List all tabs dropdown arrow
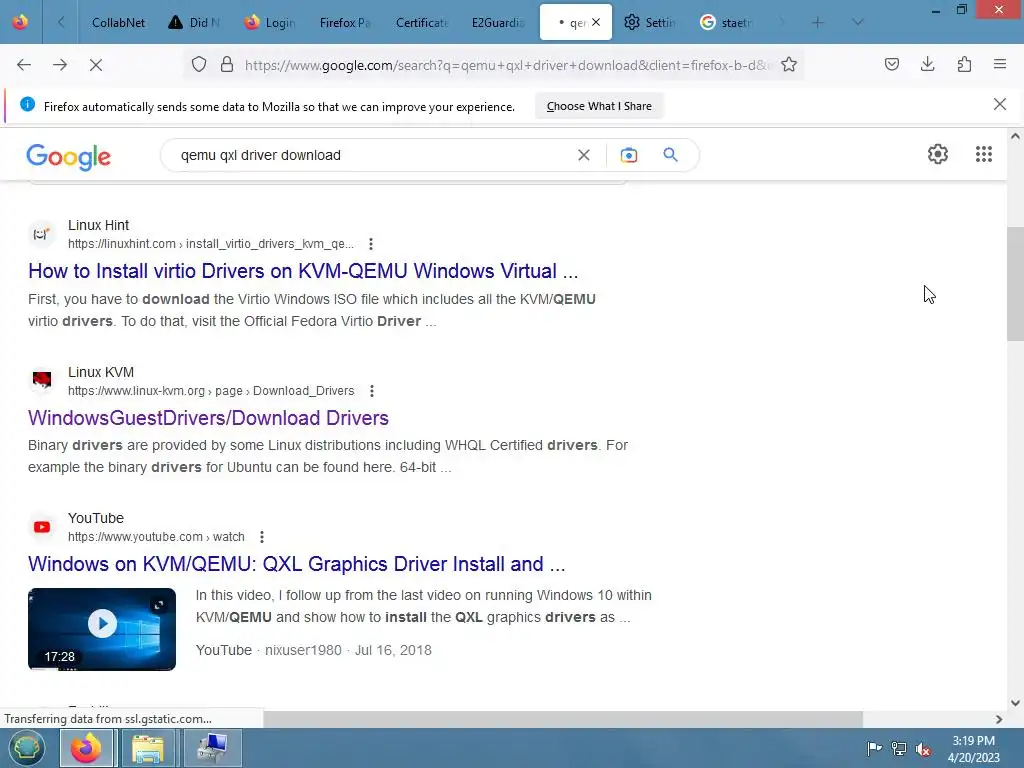Image resolution: width=1024 pixels, height=768 pixels. click(x=857, y=22)
